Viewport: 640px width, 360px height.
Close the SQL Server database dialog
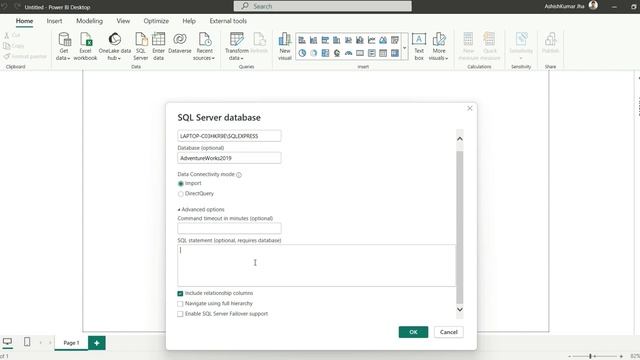pyautogui.click(x=469, y=108)
